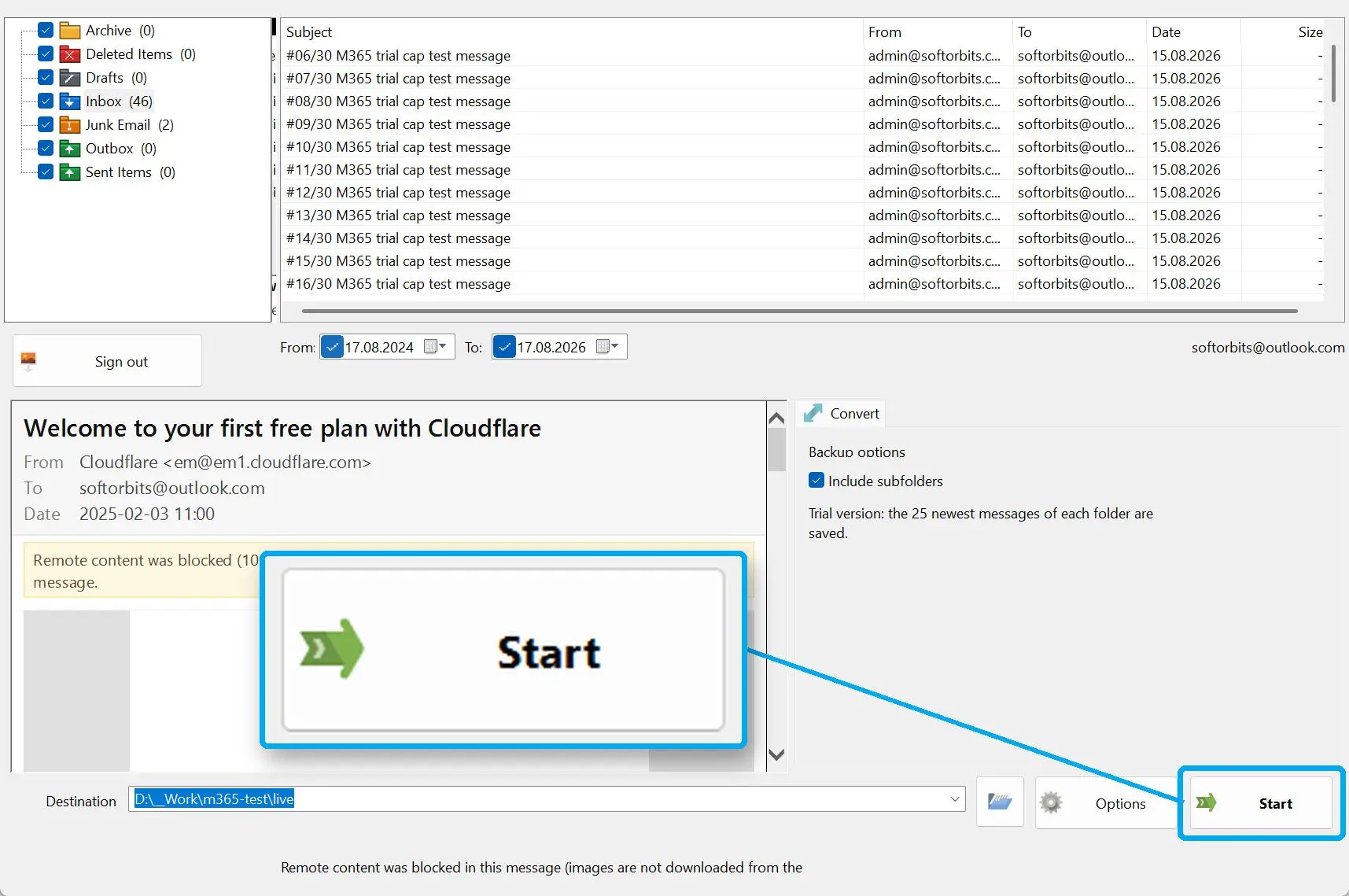Viewport: 1349px width, 896px height.
Task: Uncheck the Sent Items checkbox
Action: (x=46, y=171)
